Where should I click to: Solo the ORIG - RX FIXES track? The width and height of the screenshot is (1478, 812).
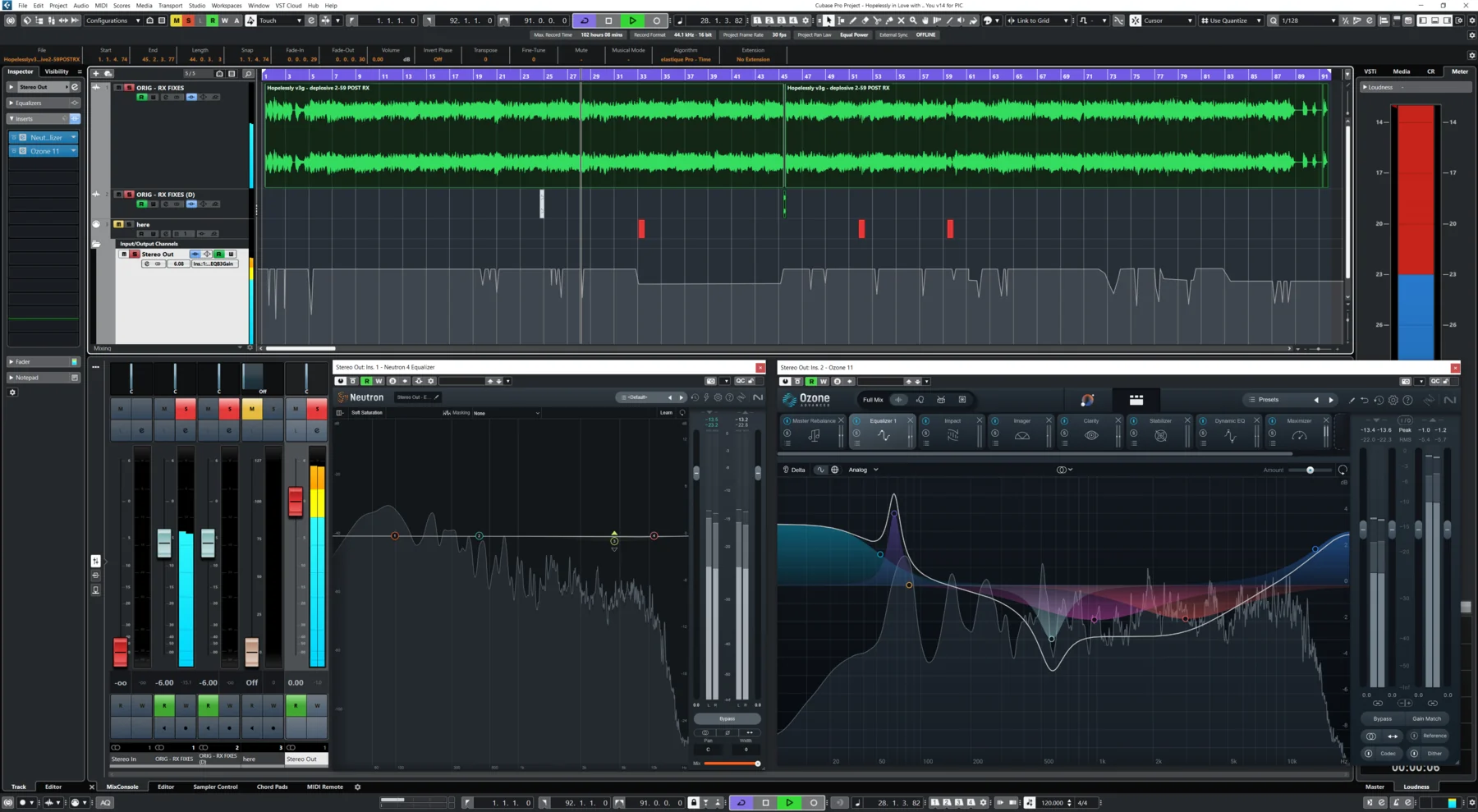click(x=130, y=88)
